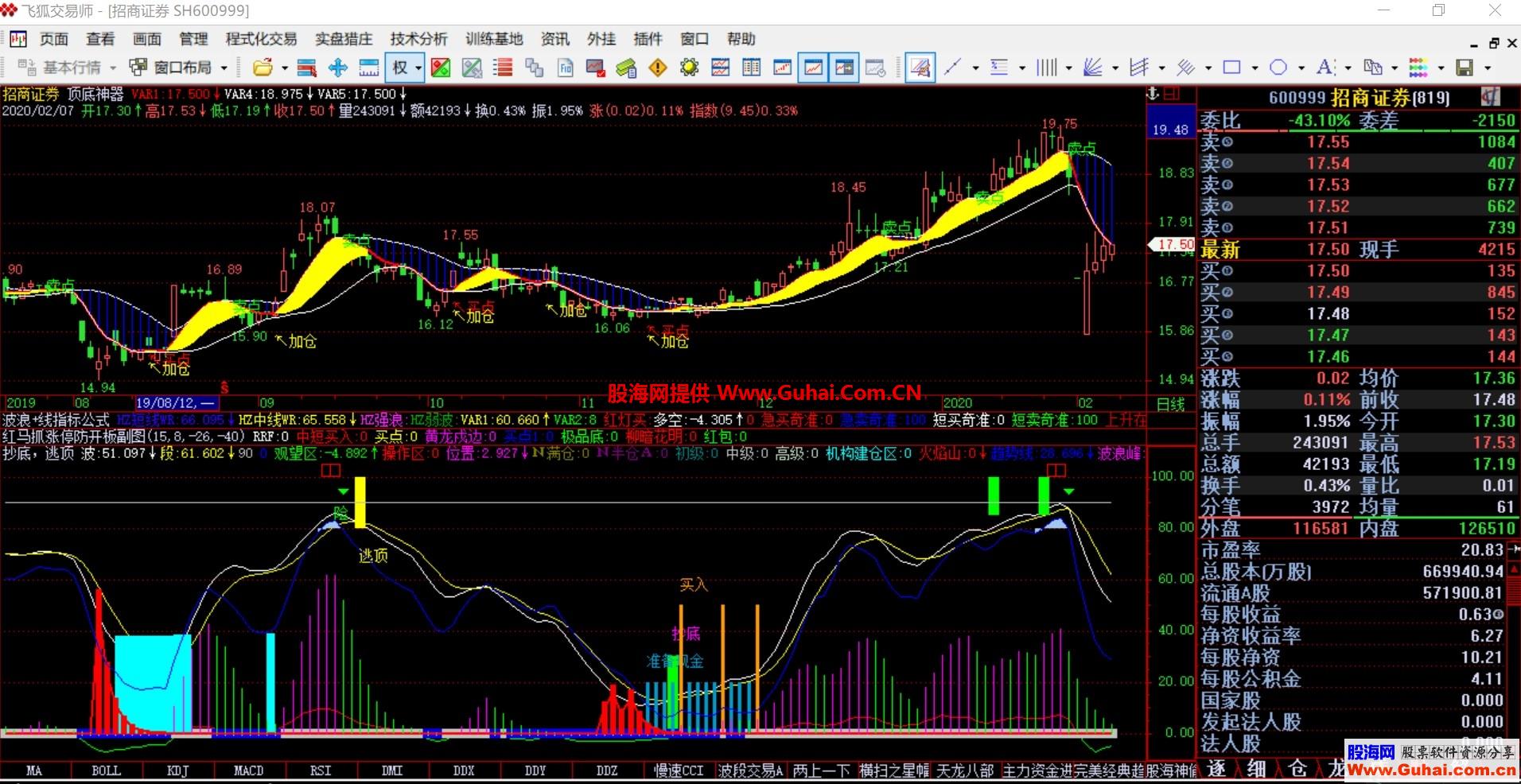
Task: Click the 日线 period label
Action: 1170,404
